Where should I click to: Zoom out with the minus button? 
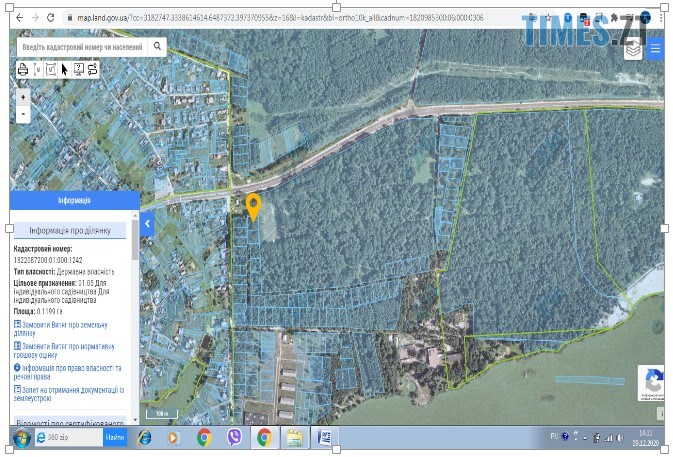[x=23, y=114]
